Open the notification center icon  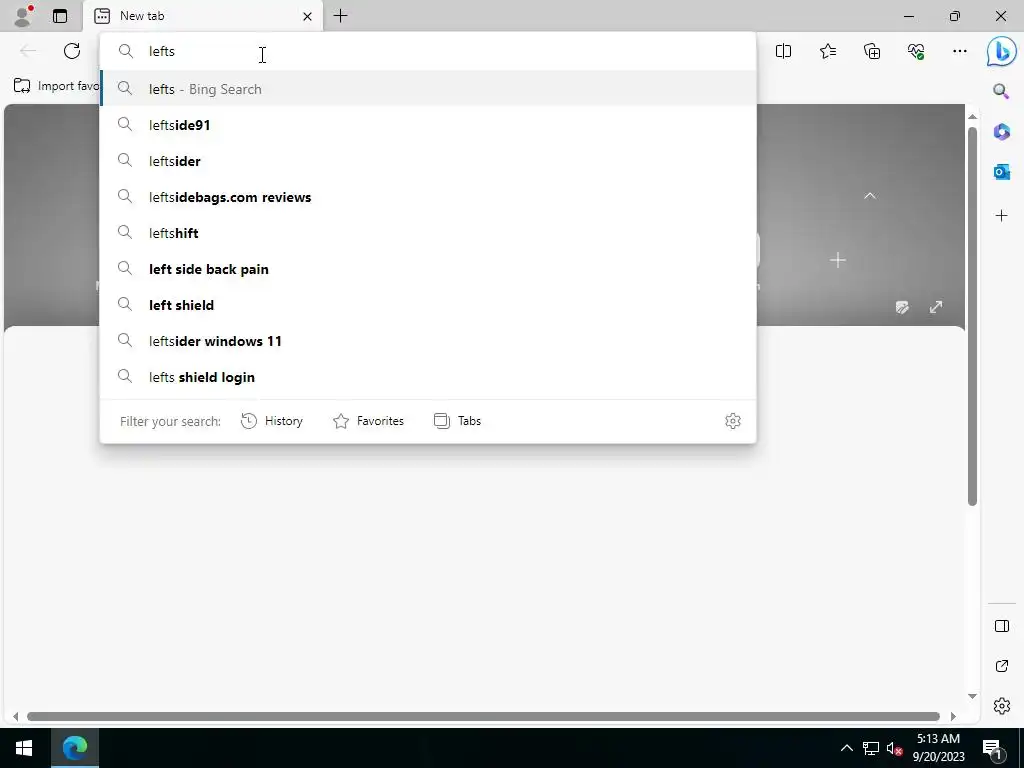992,748
